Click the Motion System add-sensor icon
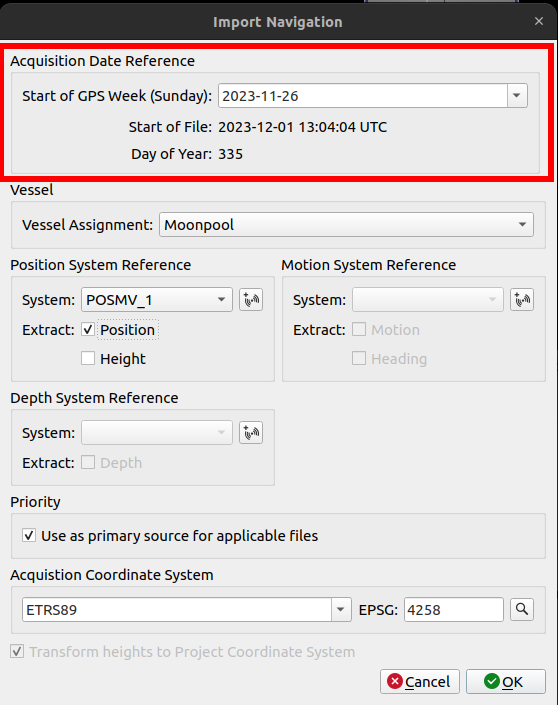Viewport: 558px width, 705px height. tap(522, 299)
